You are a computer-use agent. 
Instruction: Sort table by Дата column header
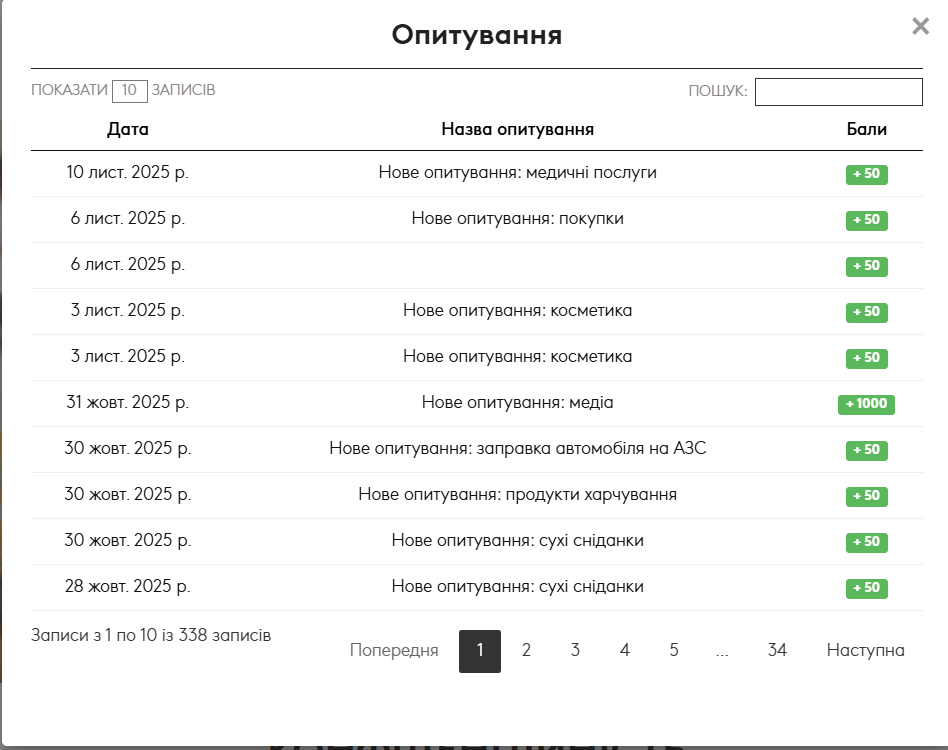coord(128,129)
